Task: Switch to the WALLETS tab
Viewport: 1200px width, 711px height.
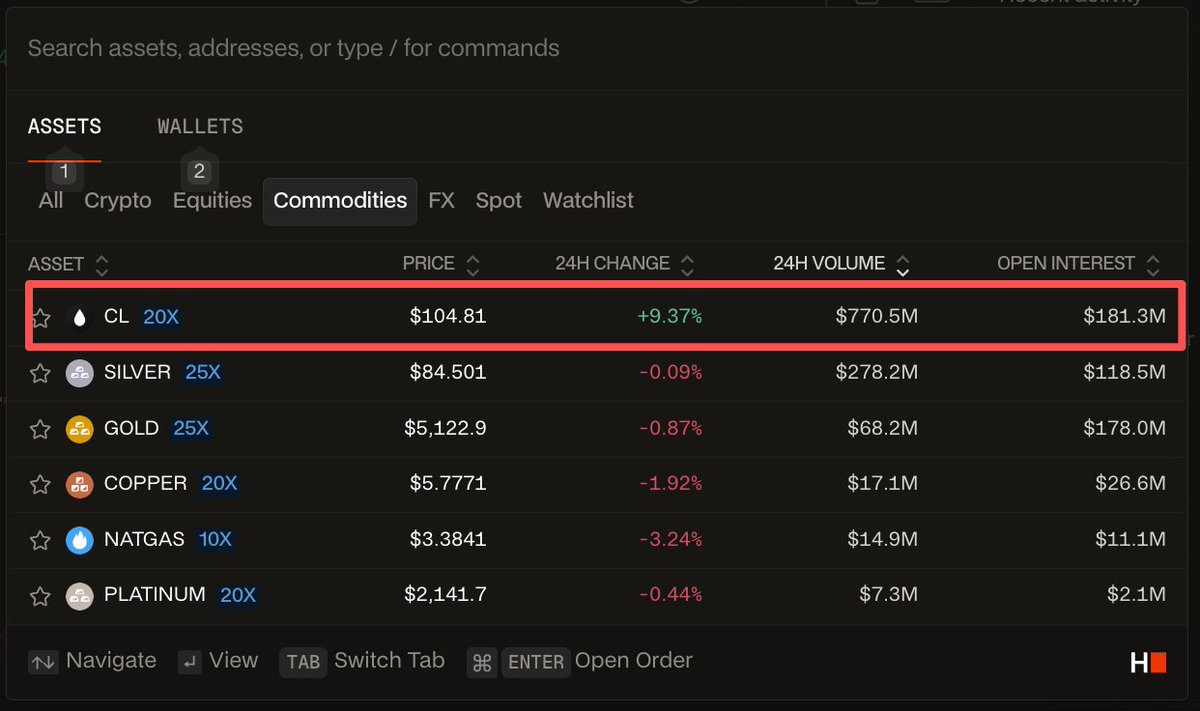Action: pyautogui.click(x=200, y=127)
